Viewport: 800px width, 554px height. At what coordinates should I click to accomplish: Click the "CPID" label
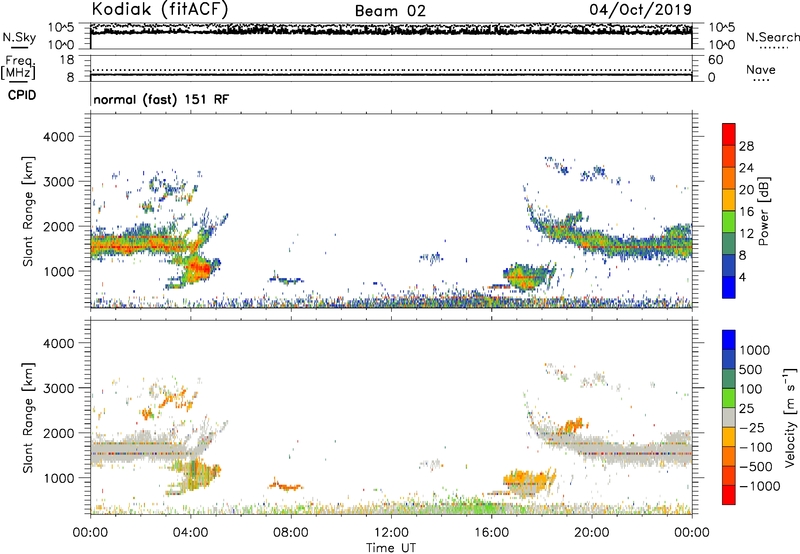coord(22,95)
